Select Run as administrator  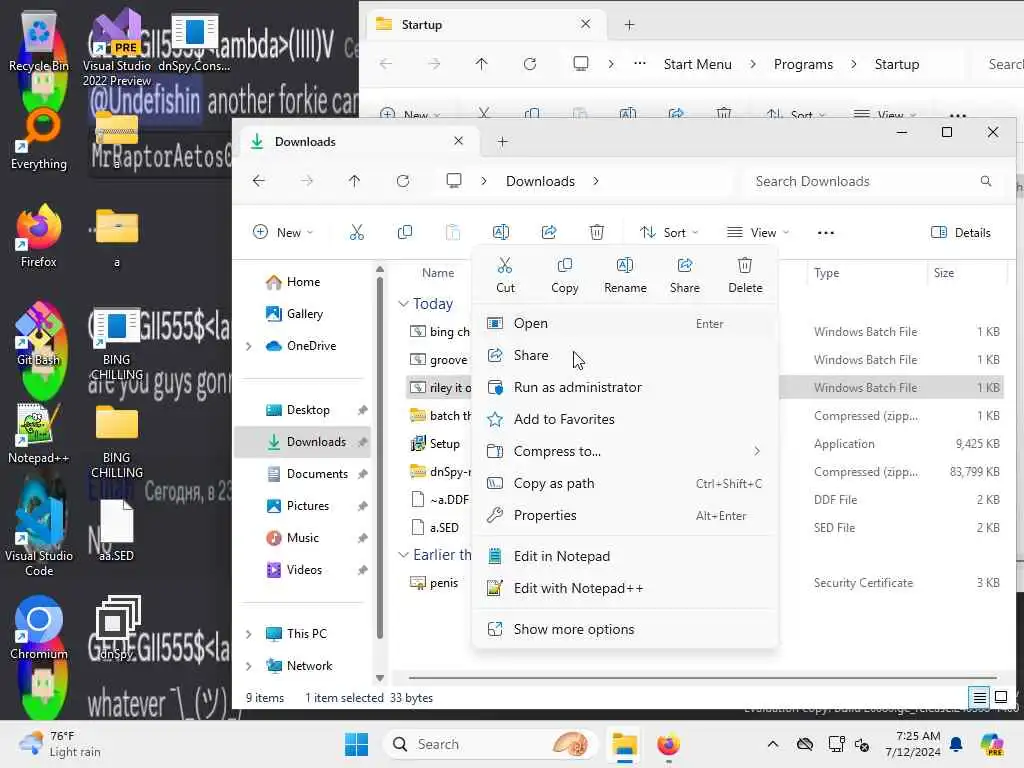625,387
